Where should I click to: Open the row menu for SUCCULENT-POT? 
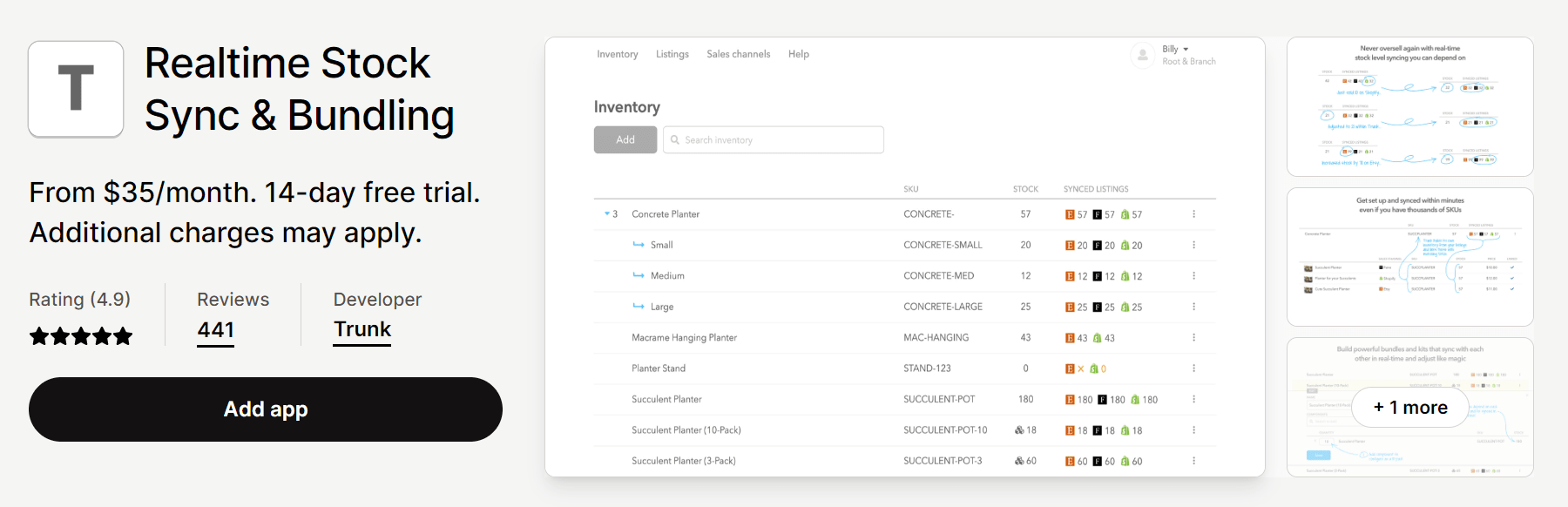[x=1193, y=400]
